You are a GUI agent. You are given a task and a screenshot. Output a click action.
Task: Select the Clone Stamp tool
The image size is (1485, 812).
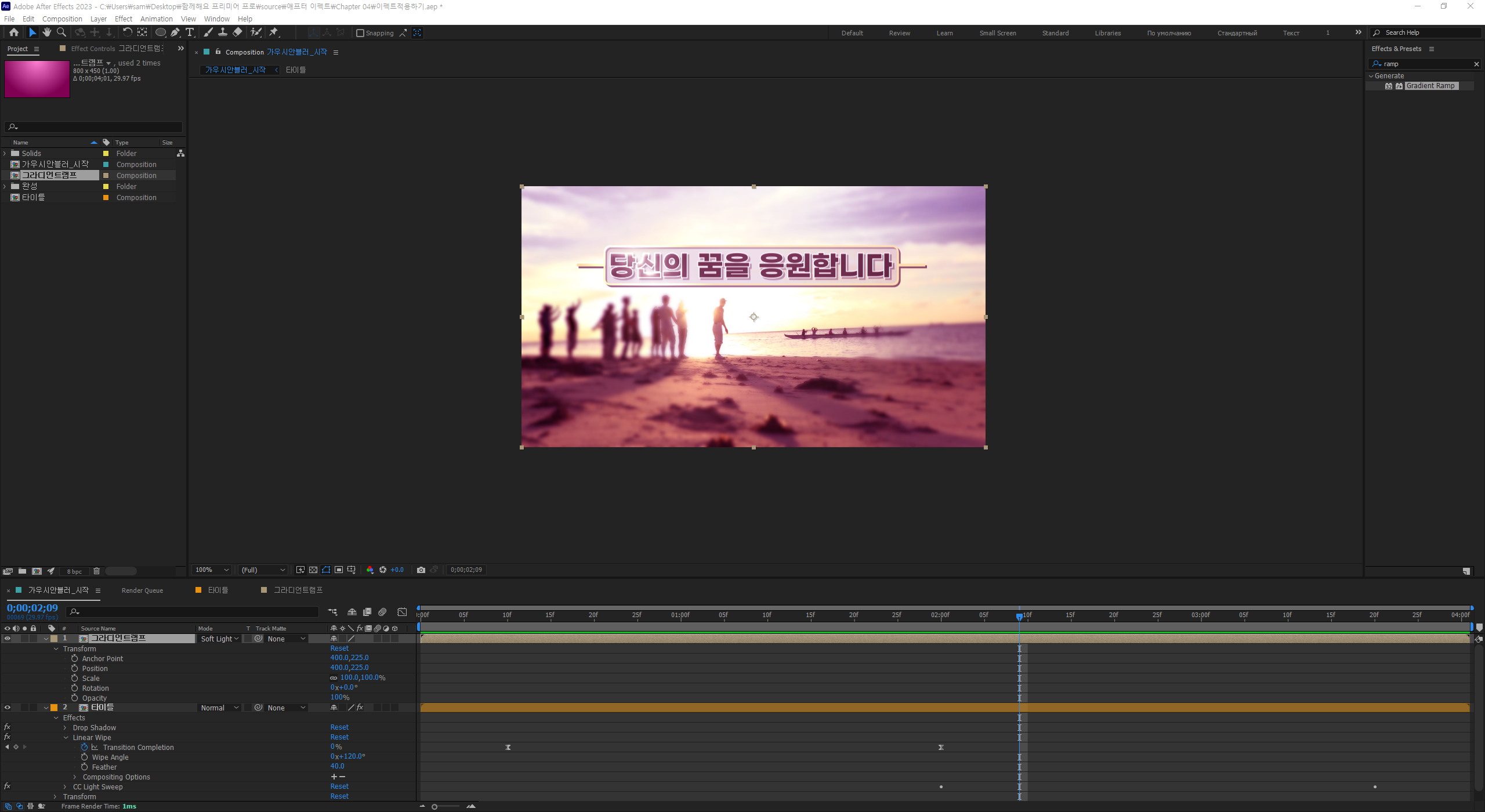pyautogui.click(x=223, y=32)
